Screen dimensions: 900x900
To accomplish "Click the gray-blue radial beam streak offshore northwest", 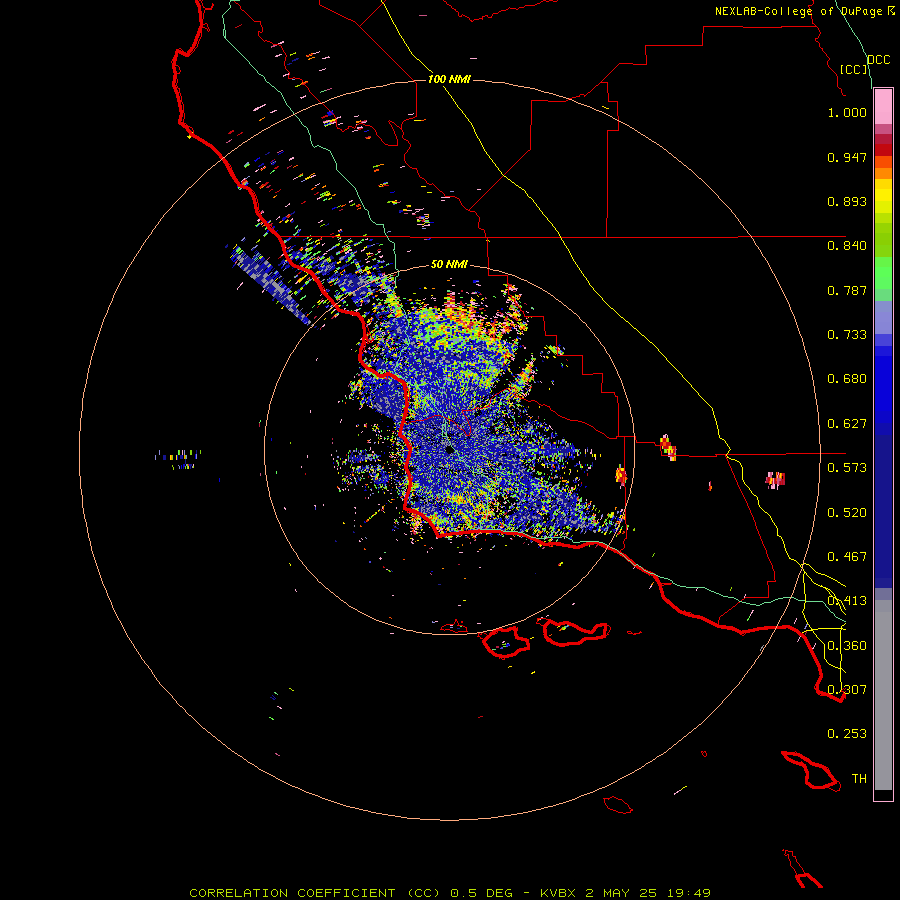I will pos(271,284).
